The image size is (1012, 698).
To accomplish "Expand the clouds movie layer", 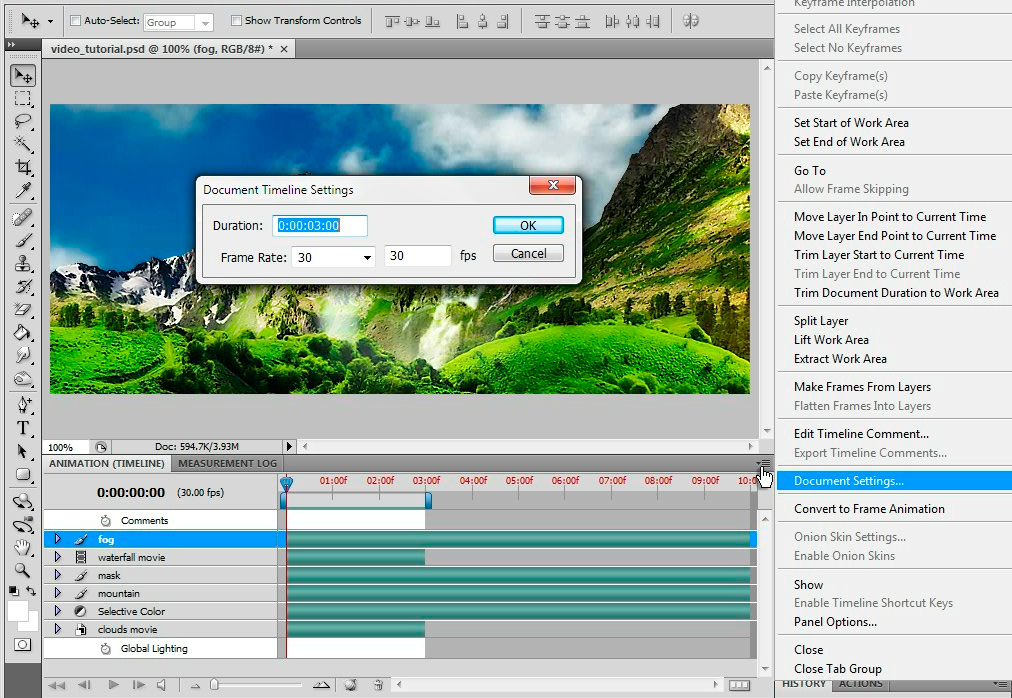I will [x=57, y=629].
